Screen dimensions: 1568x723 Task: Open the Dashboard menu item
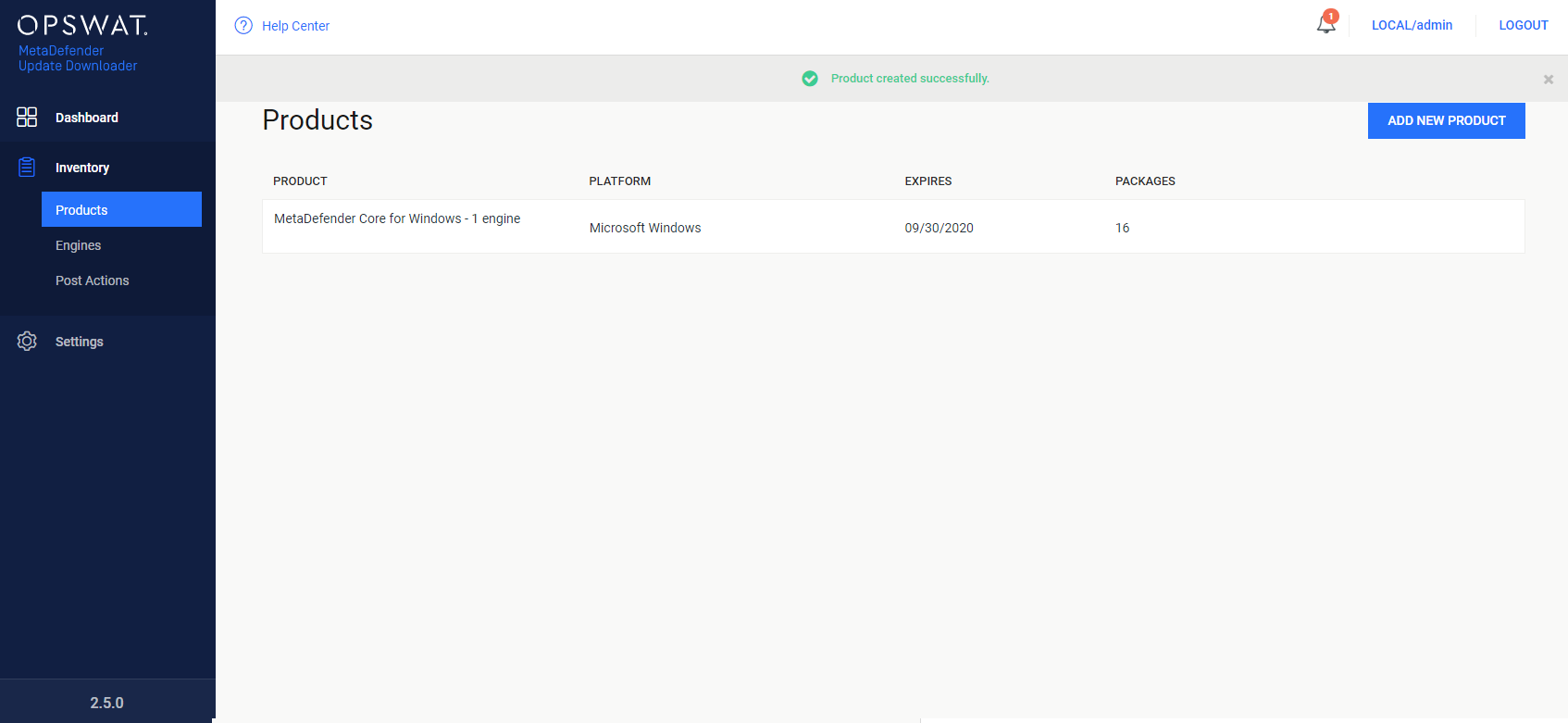tap(87, 118)
